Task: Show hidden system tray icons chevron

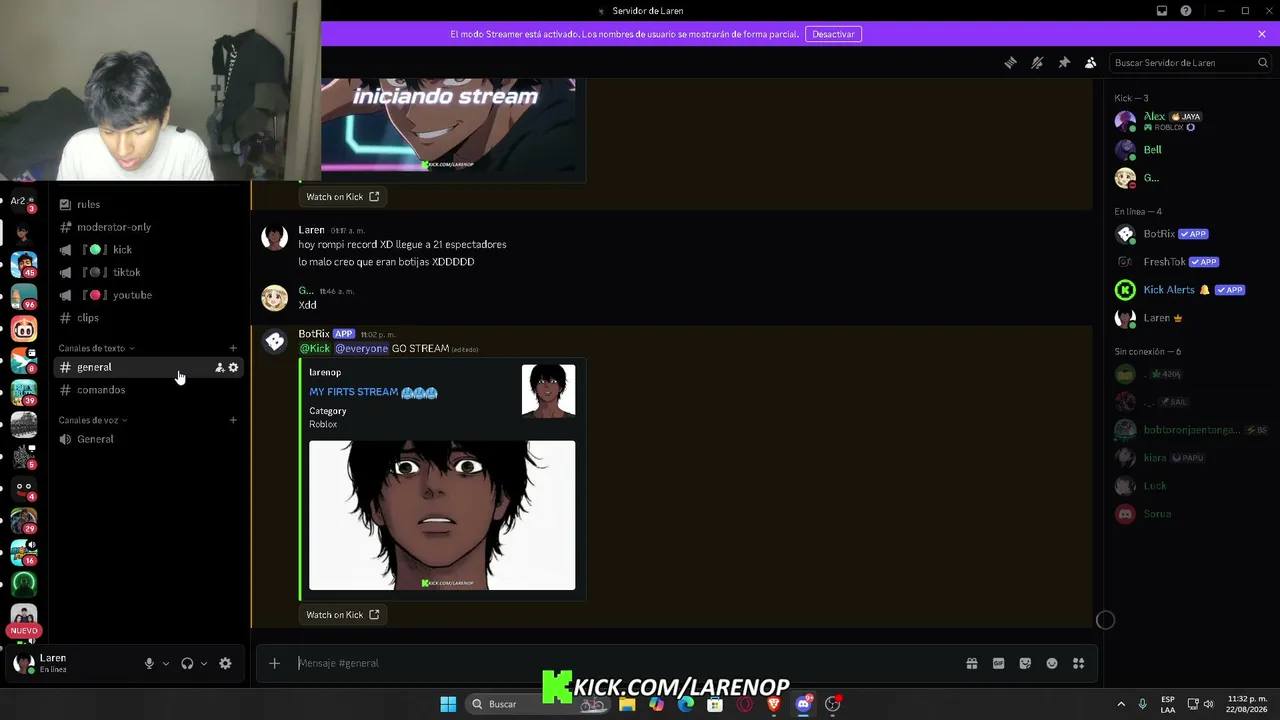Action: (1121, 704)
